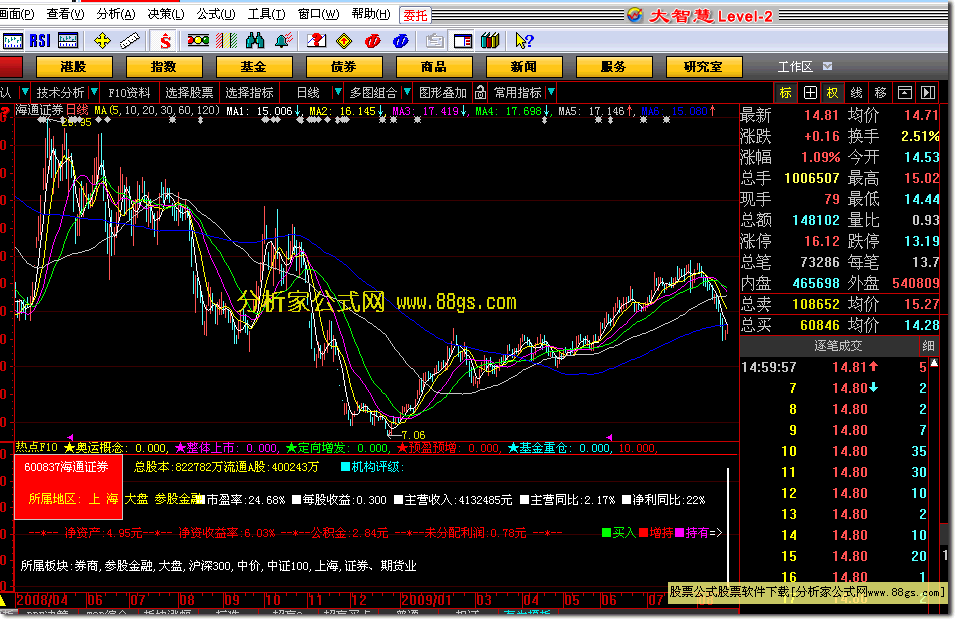Click the red 600837海通证券 info box
Screen dimensions: 958x621
68,487
